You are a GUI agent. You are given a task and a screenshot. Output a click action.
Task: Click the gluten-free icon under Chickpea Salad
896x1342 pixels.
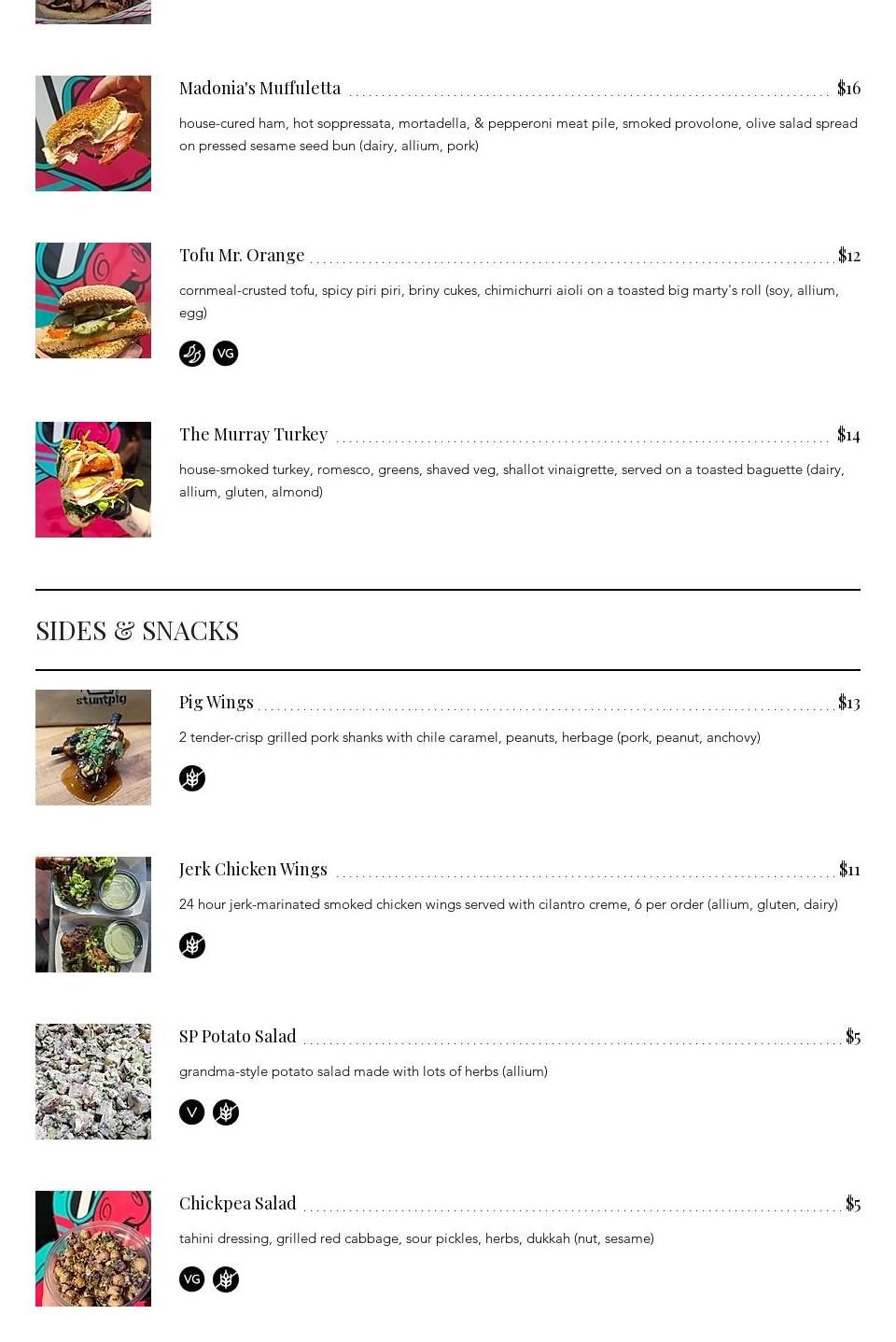coord(226,1279)
